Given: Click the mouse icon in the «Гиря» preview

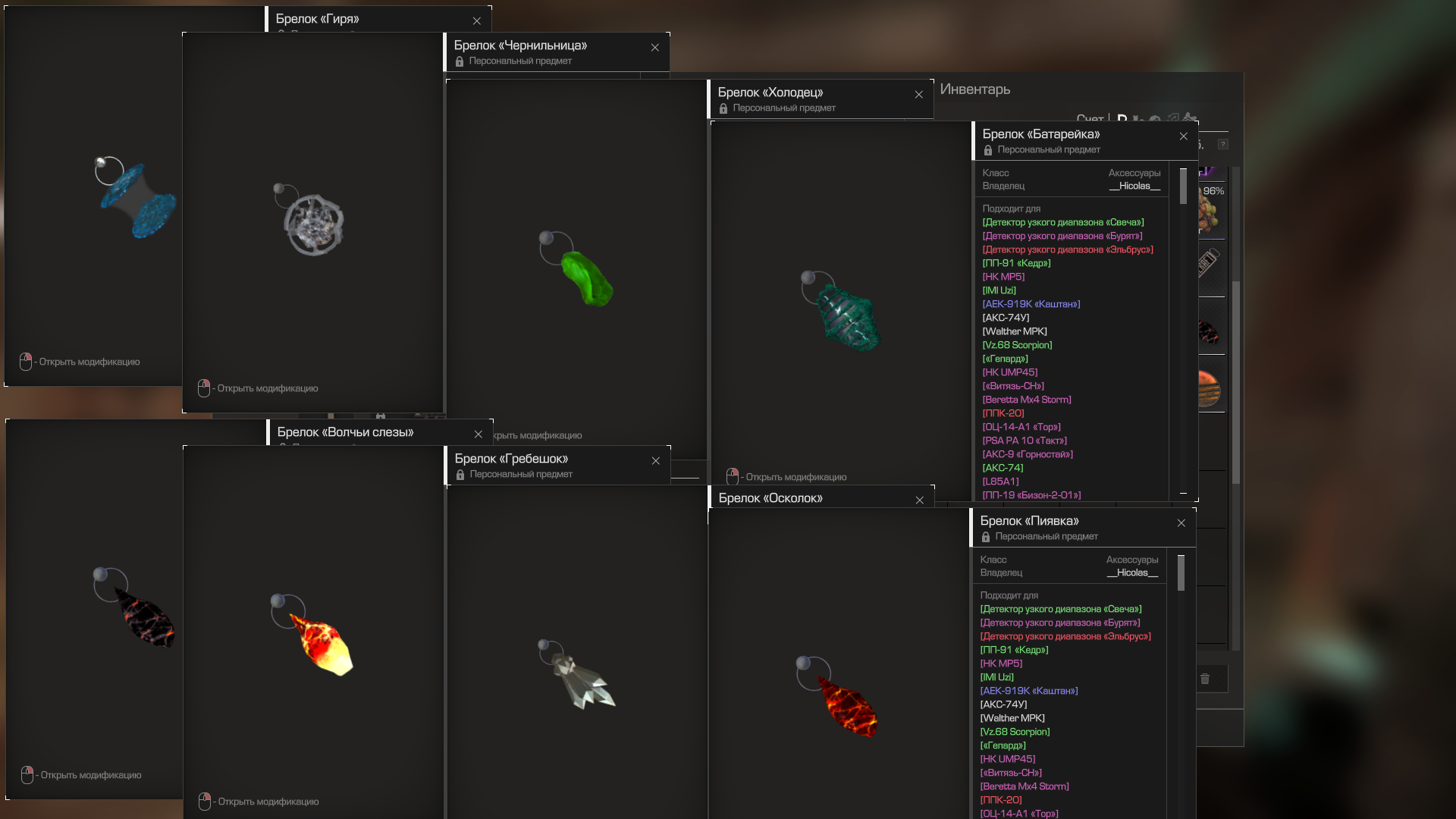Looking at the screenshot, I should 26,362.
